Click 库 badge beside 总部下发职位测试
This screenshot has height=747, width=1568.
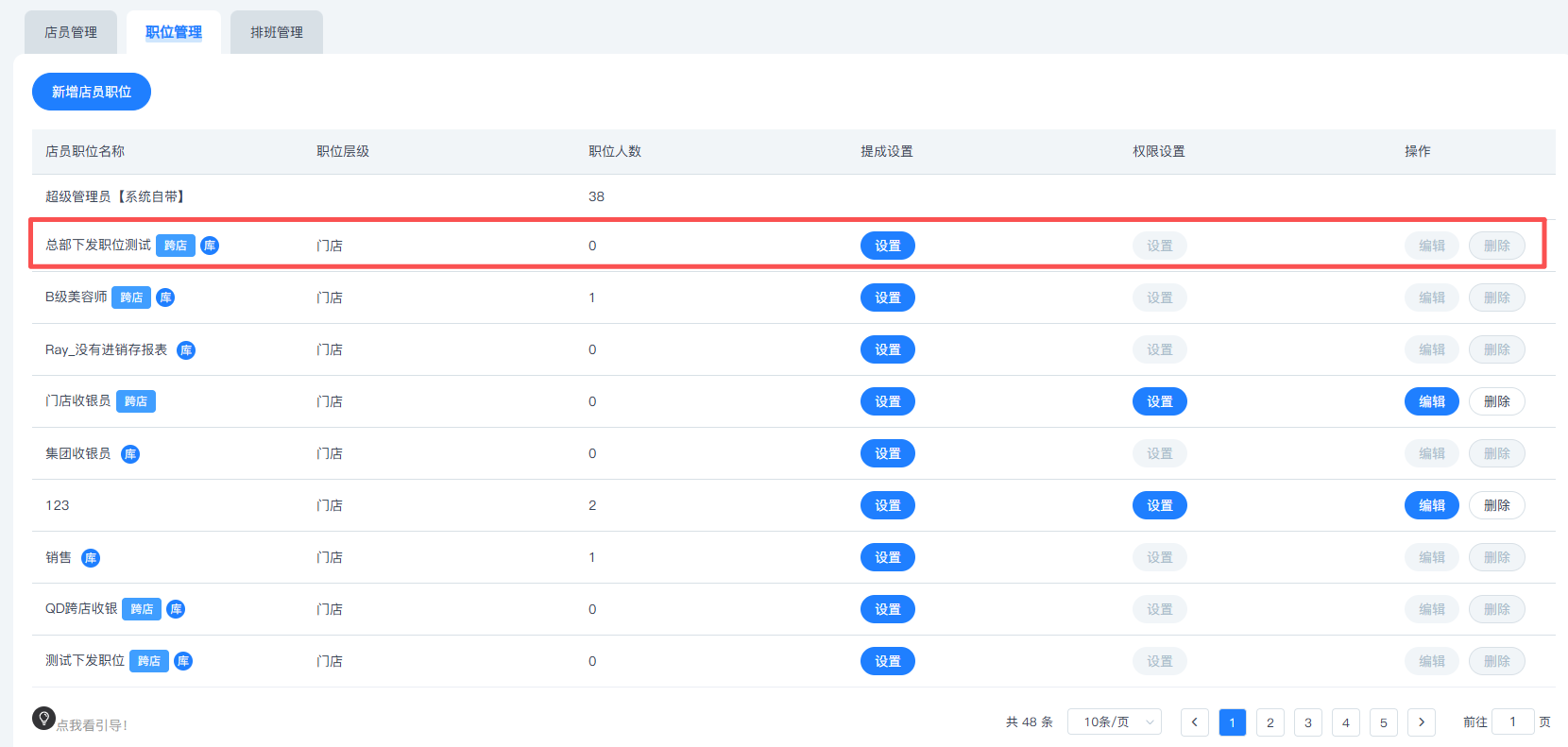pos(210,246)
